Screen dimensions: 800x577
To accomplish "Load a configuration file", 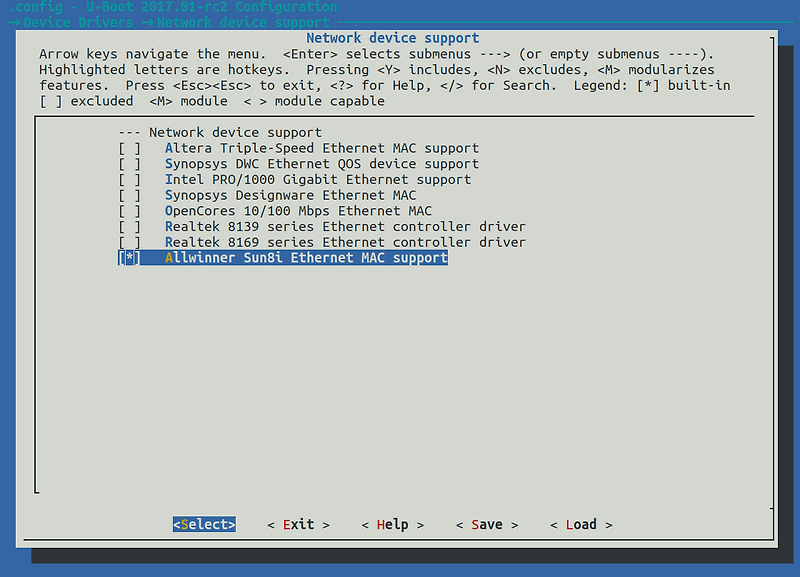I will pos(581,524).
